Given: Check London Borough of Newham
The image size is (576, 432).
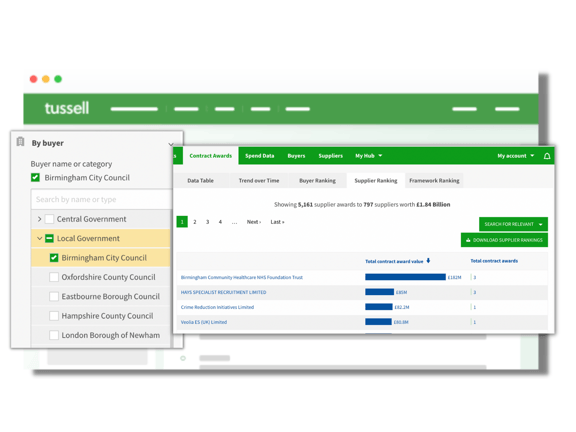Looking at the screenshot, I should [x=54, y=335].
